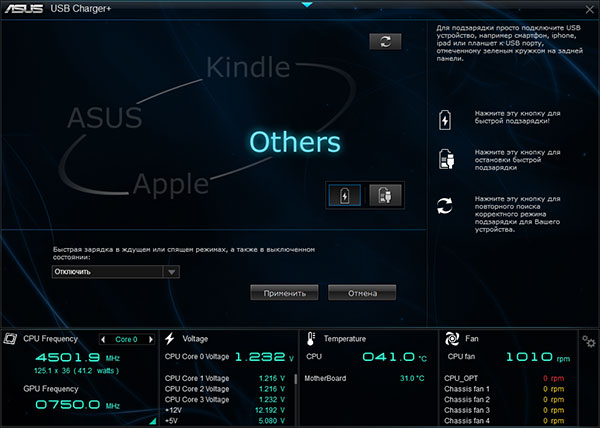
Task: Expand CPU panel via green corner triangle
Action: pyautogui.click(x=153, y=421)
